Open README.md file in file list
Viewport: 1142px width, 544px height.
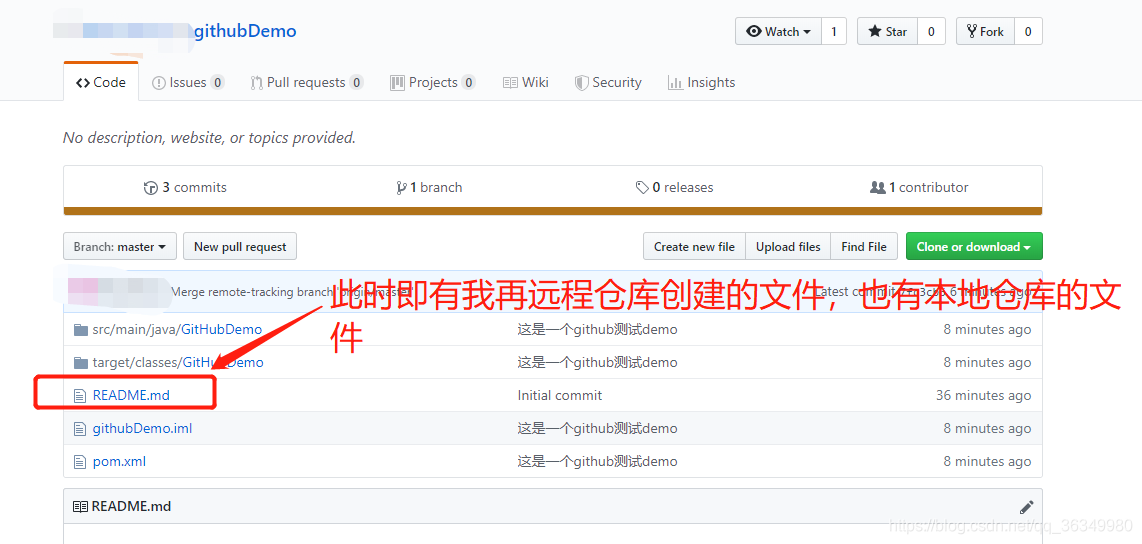pos(131,395)
